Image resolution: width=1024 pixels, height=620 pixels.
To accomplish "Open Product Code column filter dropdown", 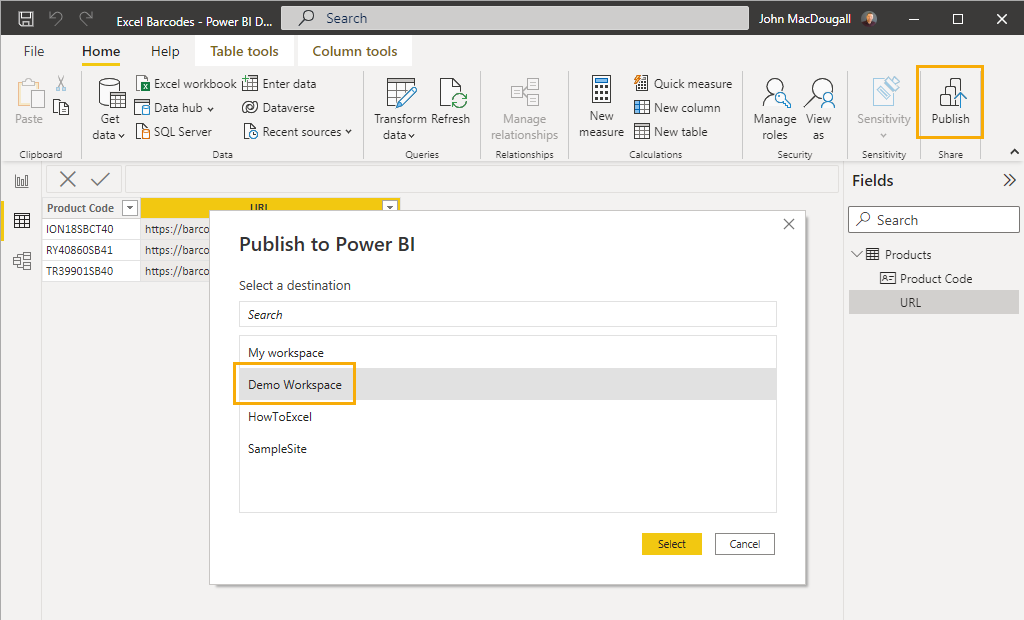I will click(130, 208).
